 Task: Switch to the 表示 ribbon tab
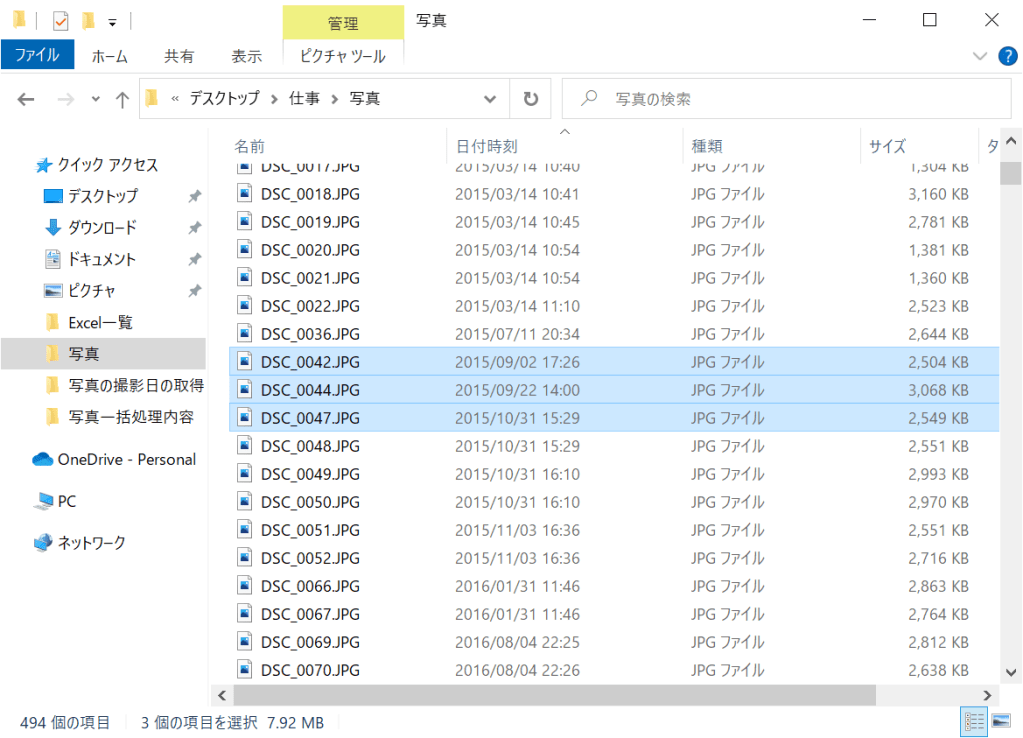pos(246,56)
